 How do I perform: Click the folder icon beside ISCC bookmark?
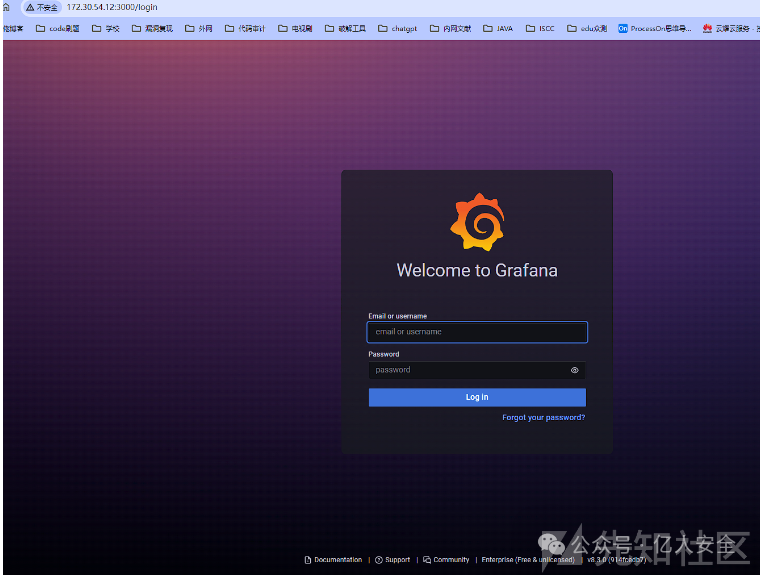click(x=531, y=29)
